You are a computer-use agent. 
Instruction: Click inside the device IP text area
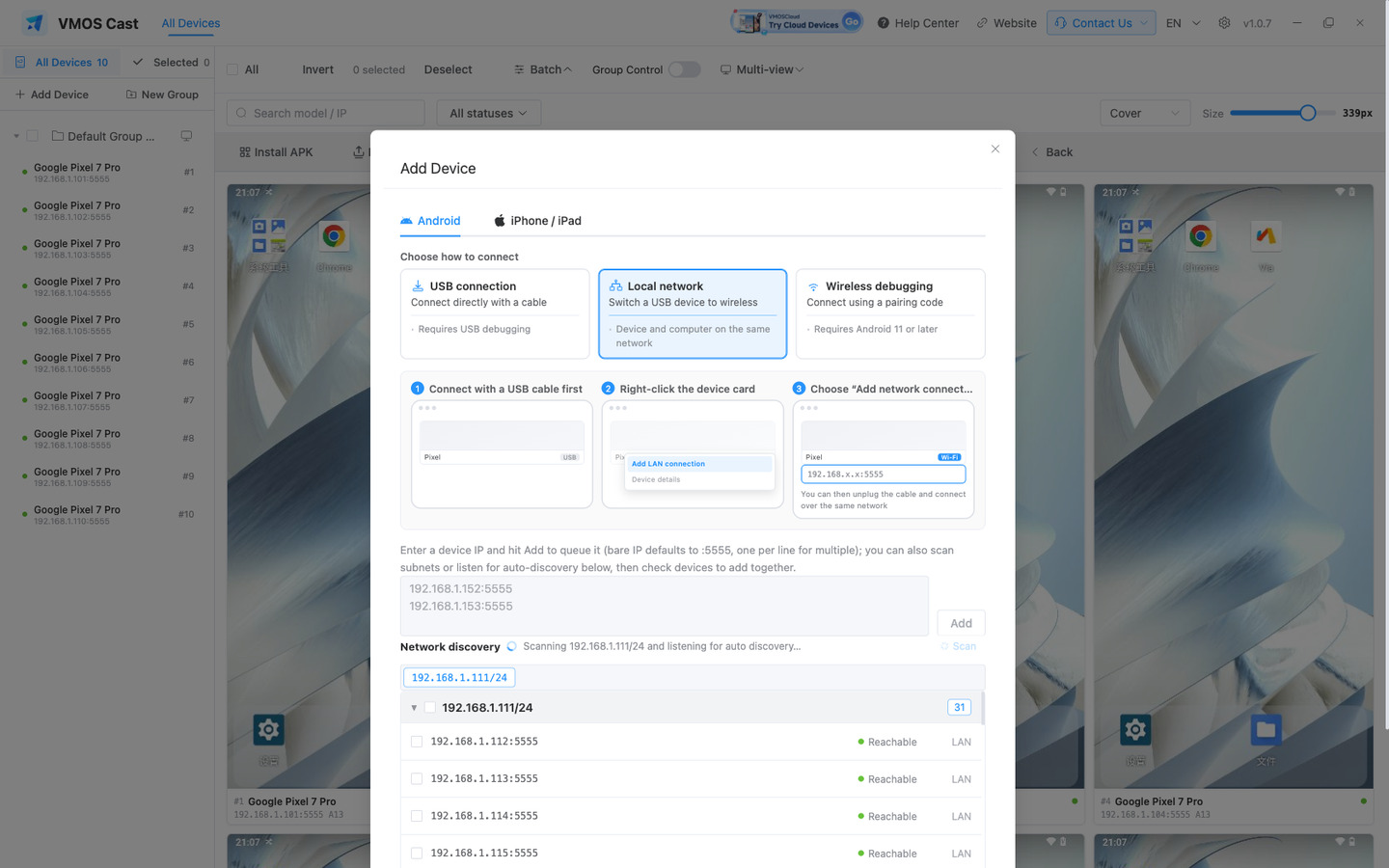(x=665, y=606)
